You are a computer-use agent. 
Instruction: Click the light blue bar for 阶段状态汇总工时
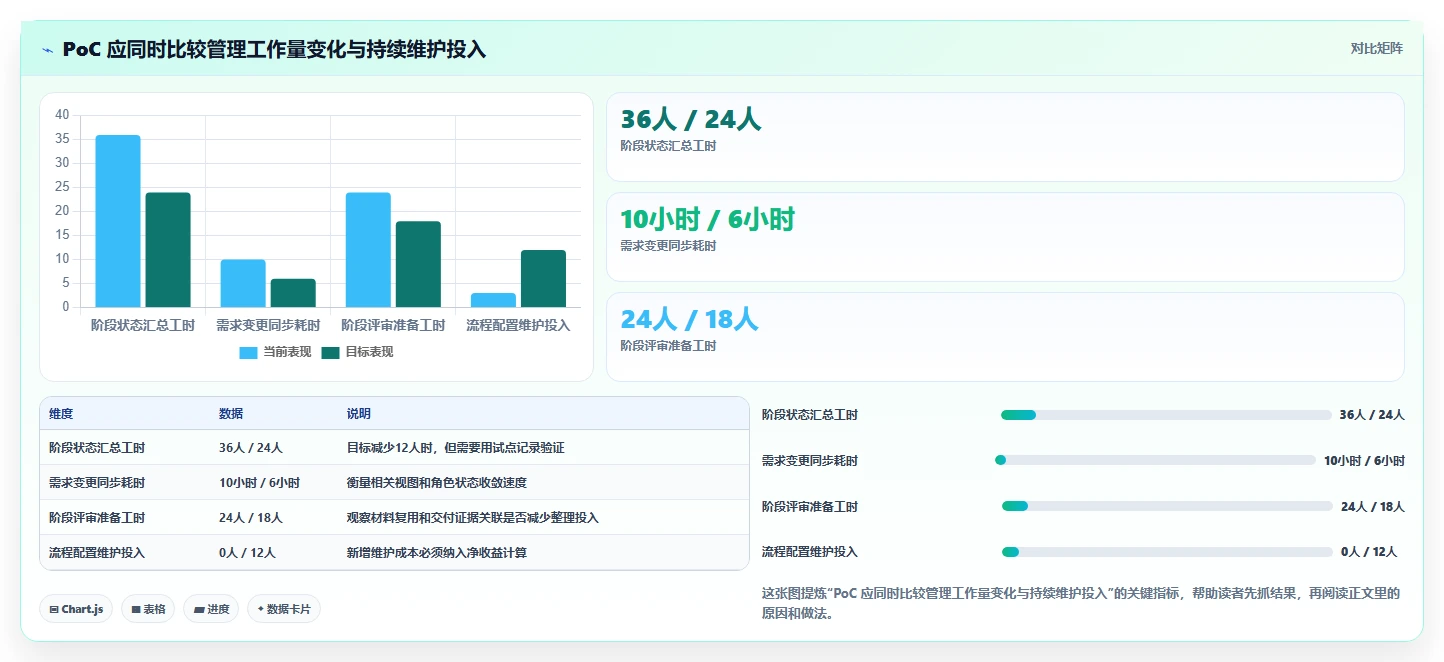(x=118, y=221)
